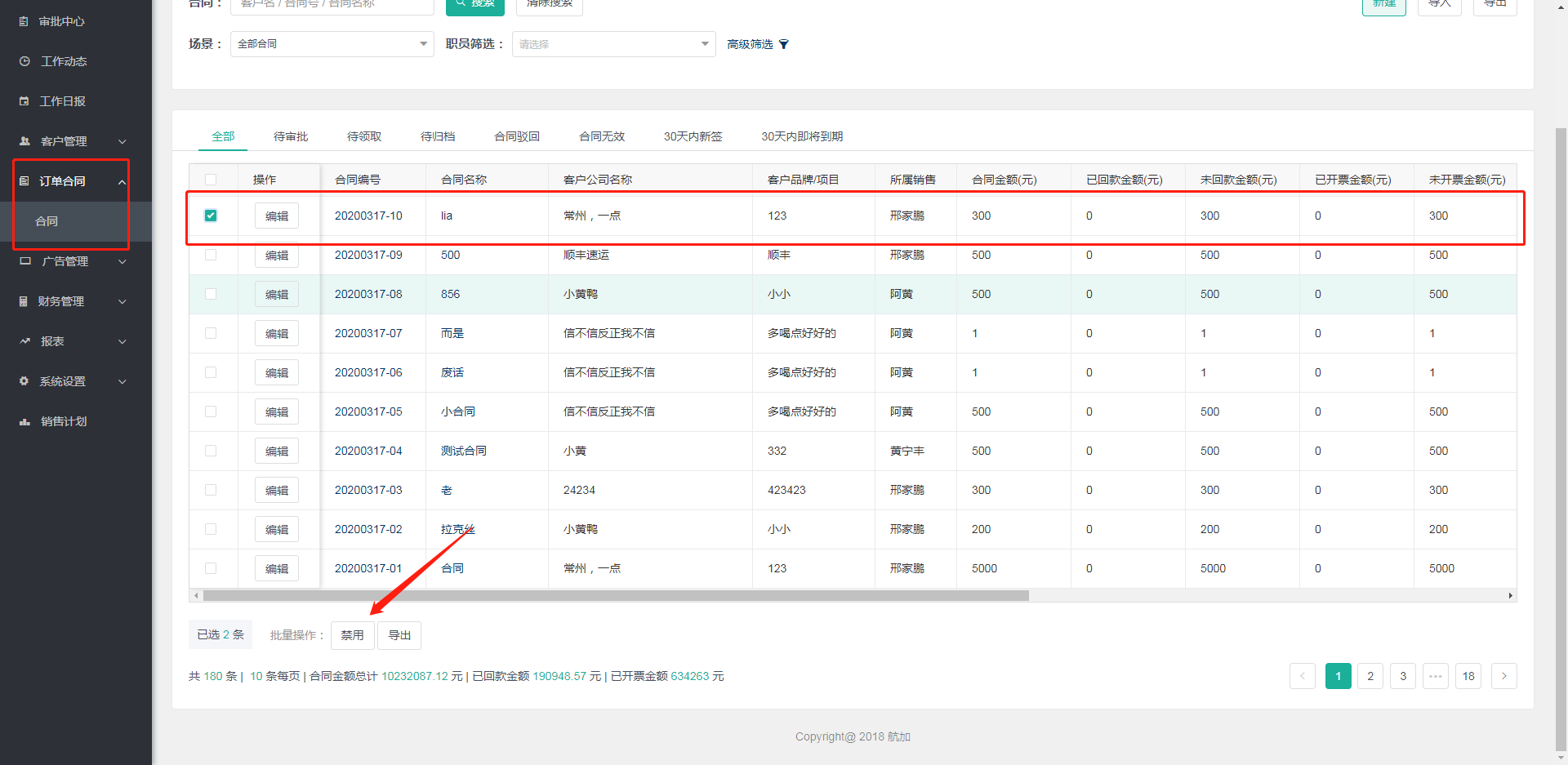Check the row 20200317-07 checkbox
1568x765 pixels.
point(211,333)
